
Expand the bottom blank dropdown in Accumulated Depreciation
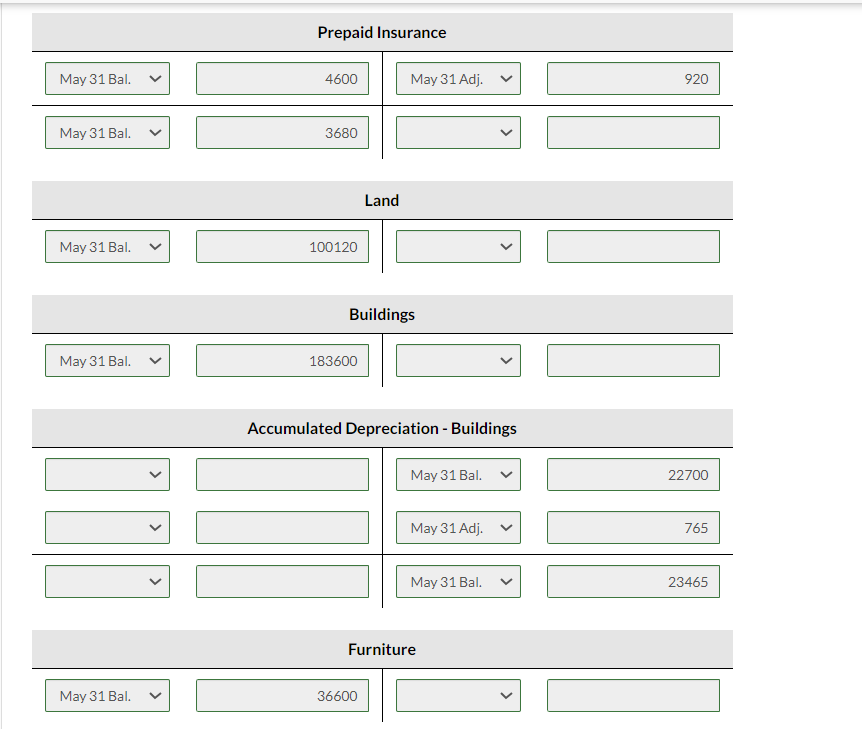tap(107, 581)
